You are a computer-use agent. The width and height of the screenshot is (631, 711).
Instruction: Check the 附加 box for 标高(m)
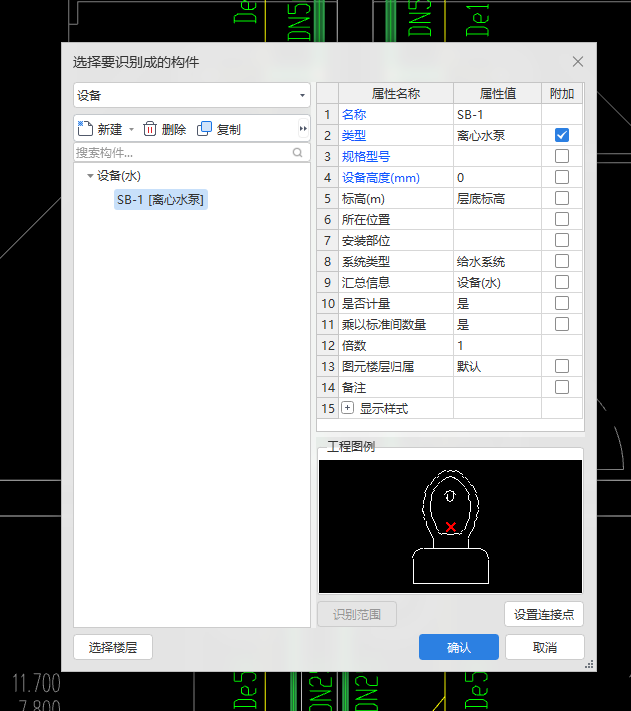pos(562,198)
